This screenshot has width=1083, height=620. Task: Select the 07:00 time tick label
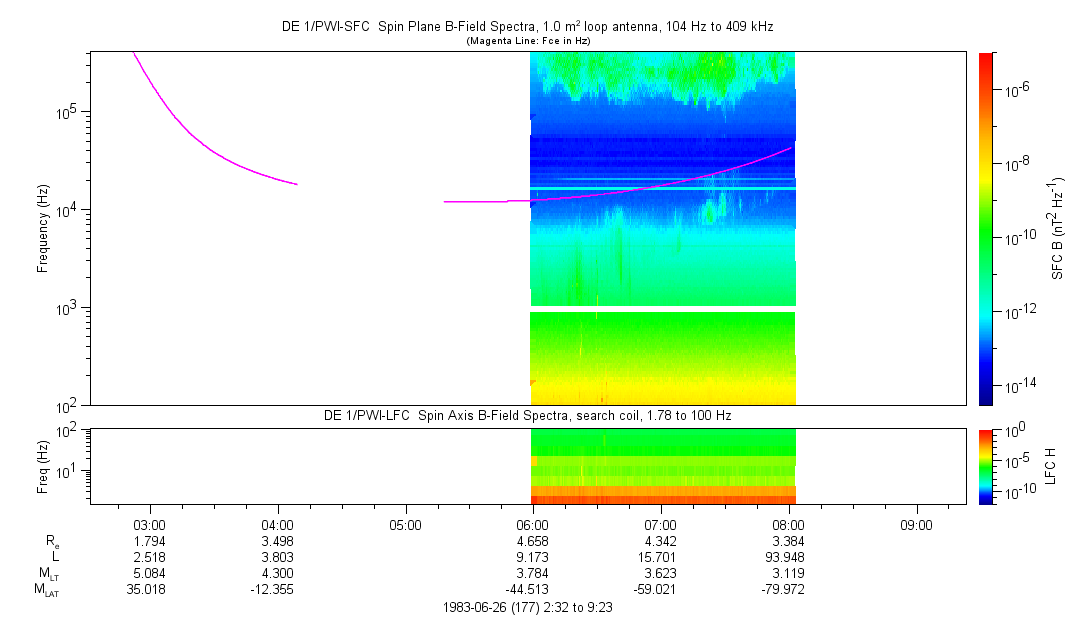coord(660,525)
